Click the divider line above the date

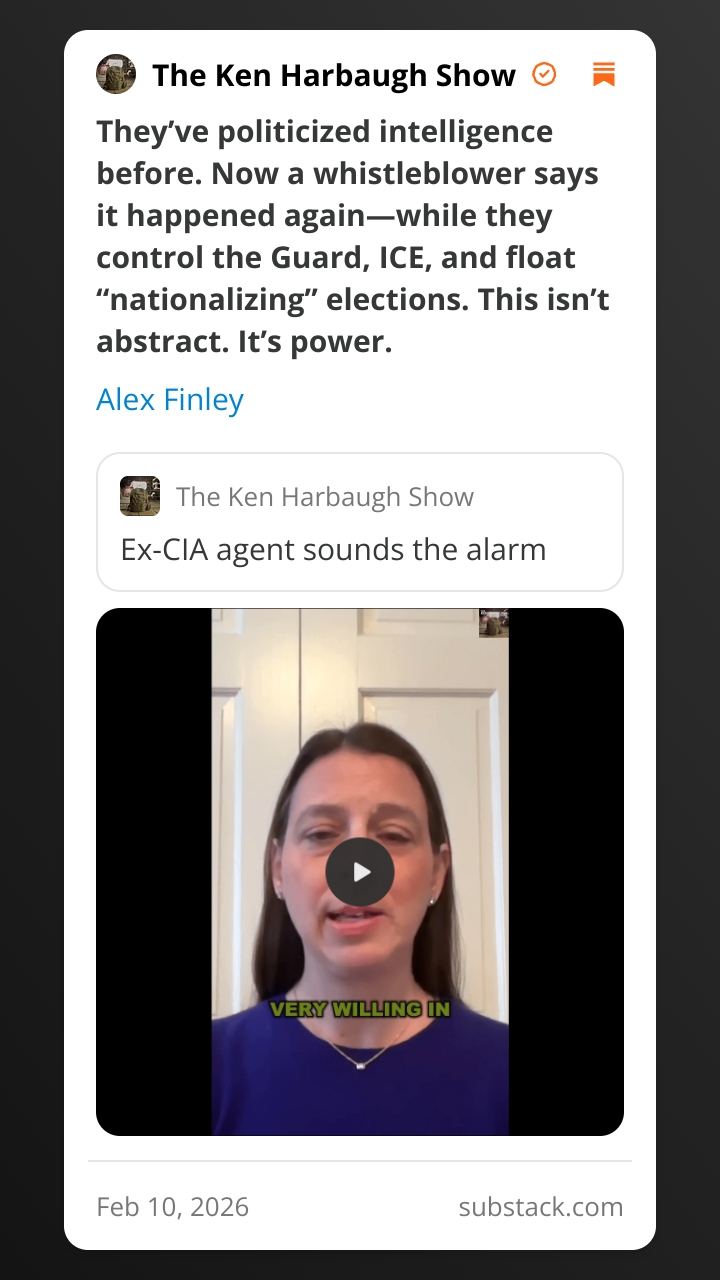coord(360,1161)
